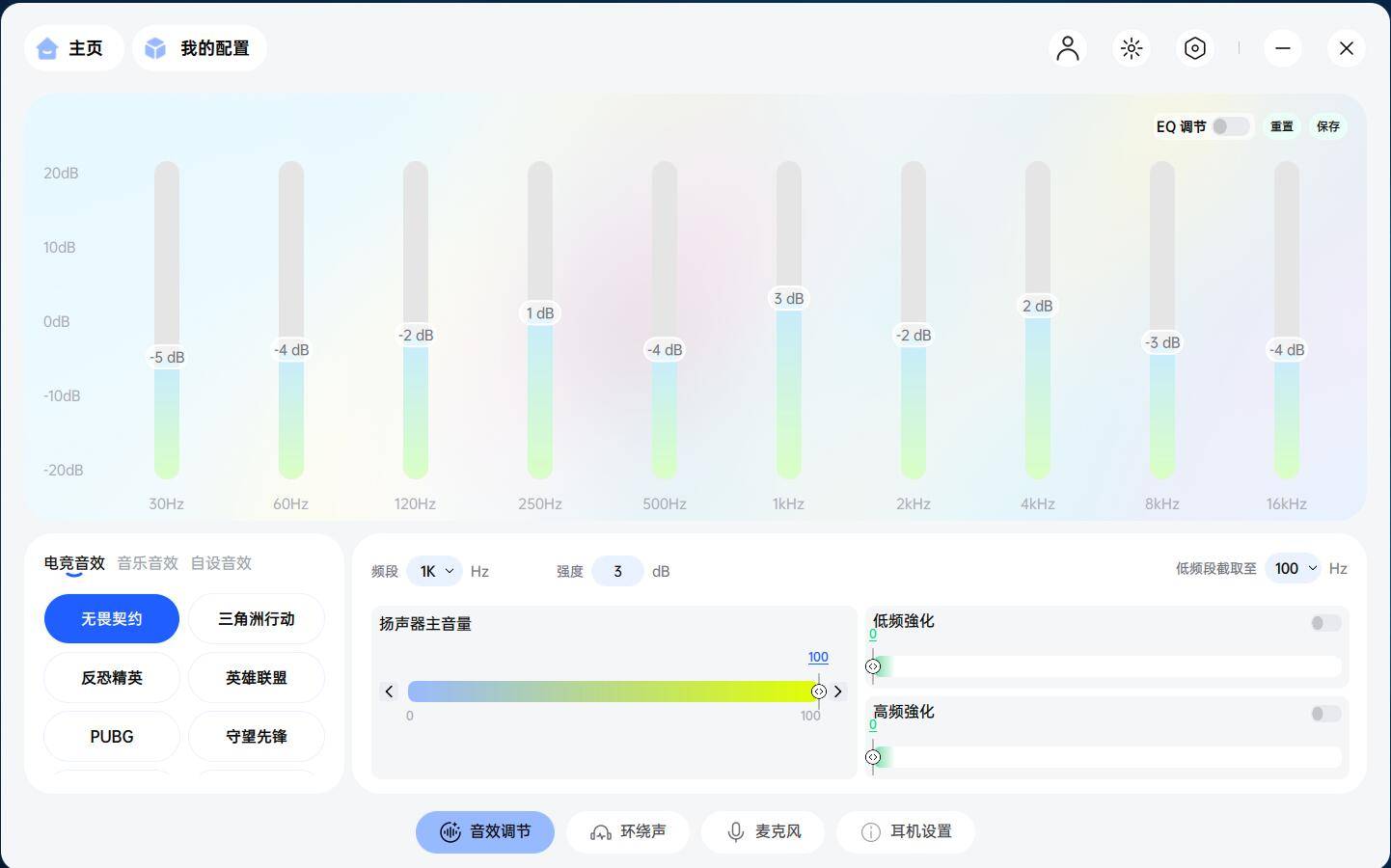Click the 扬声器主音量 slider knob
The height and width of the screenshot is (868, 1391).
tap(819, 692)
